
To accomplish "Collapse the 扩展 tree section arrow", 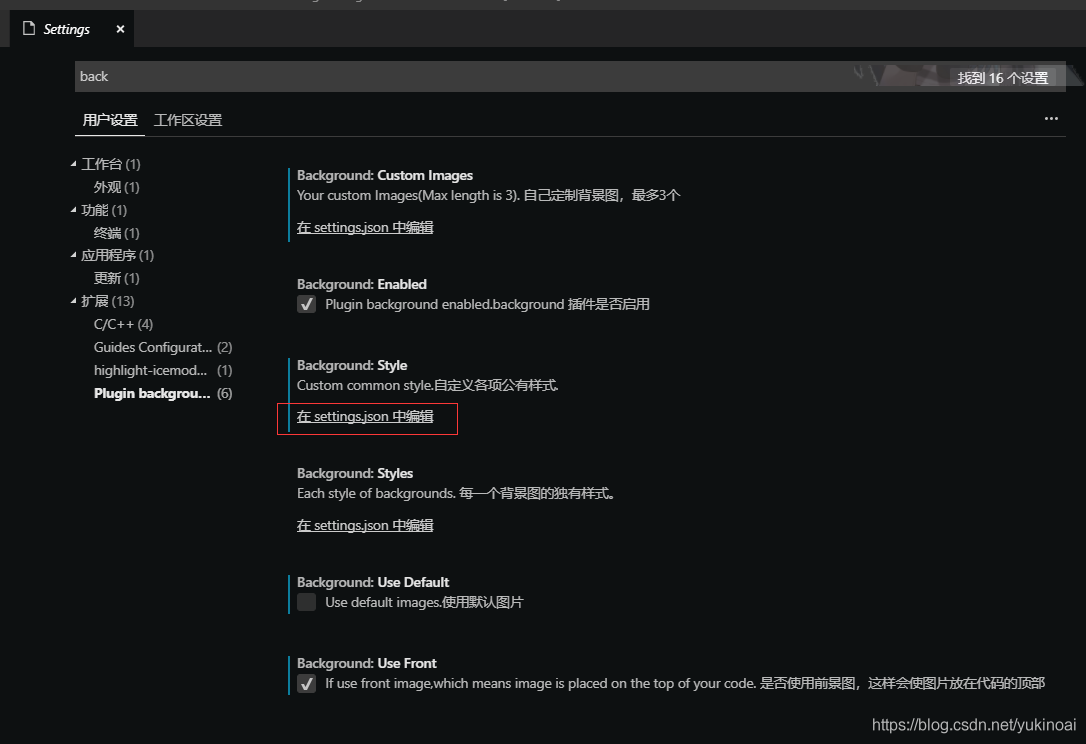I will (x=73, y=301).
